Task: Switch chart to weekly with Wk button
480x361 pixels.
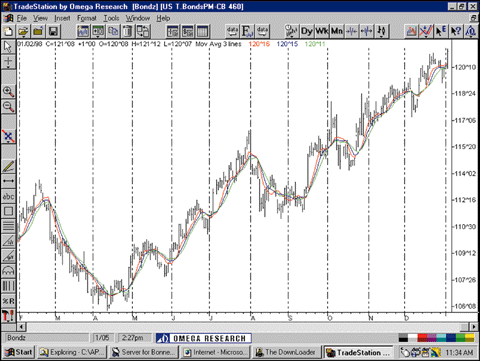Action: point(322,31)
